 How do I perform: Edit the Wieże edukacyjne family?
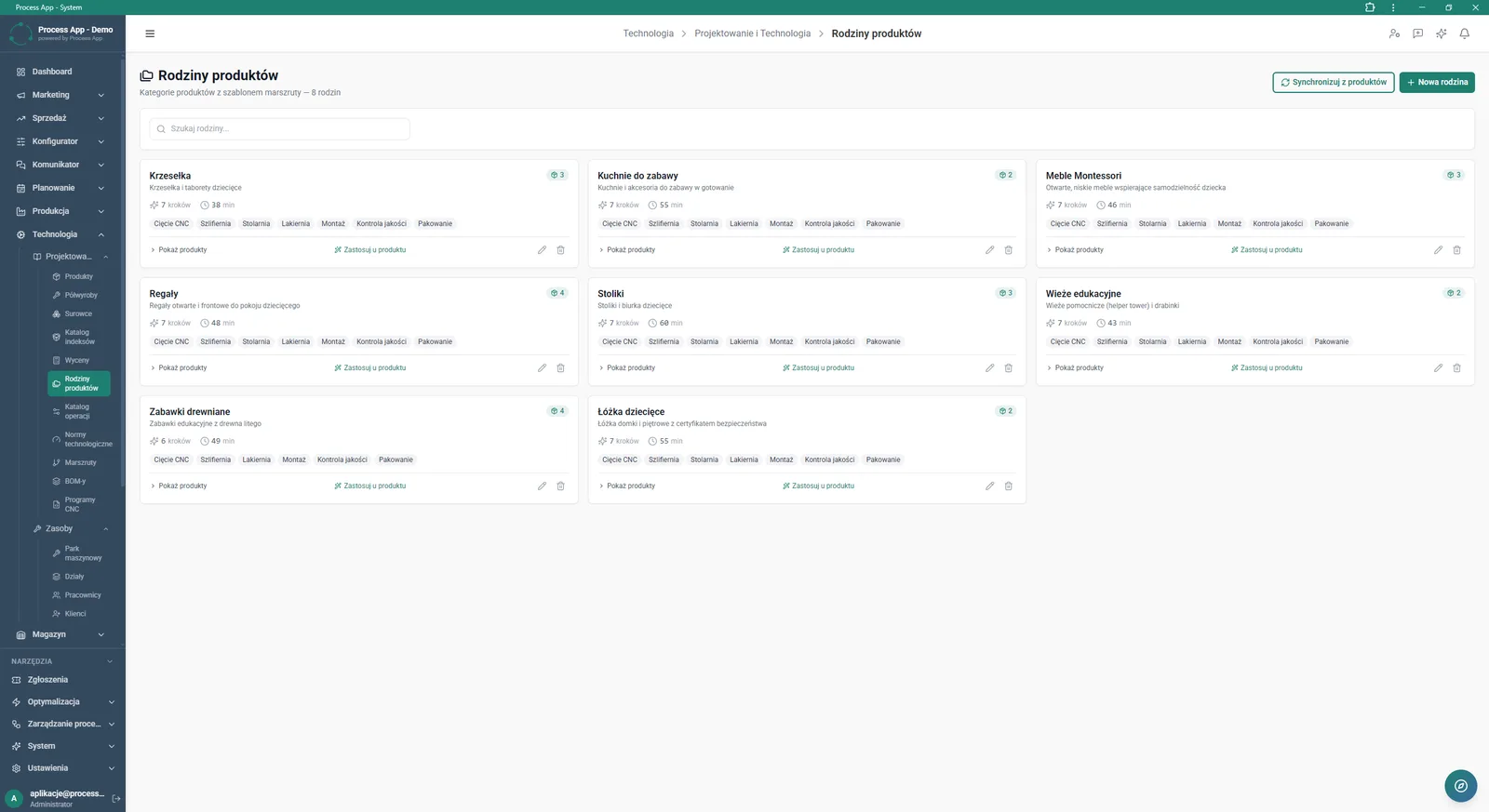(x=1438, y=368)
